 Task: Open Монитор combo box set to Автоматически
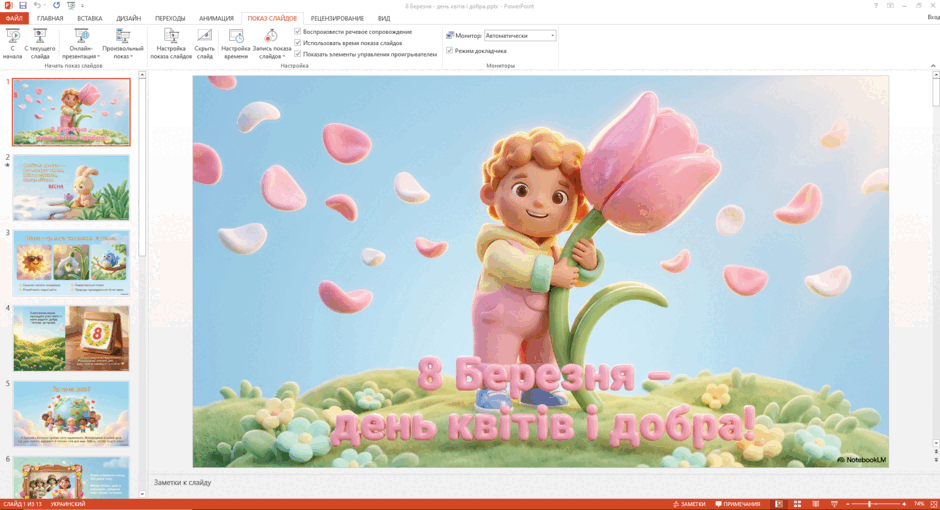click(520, 36)
